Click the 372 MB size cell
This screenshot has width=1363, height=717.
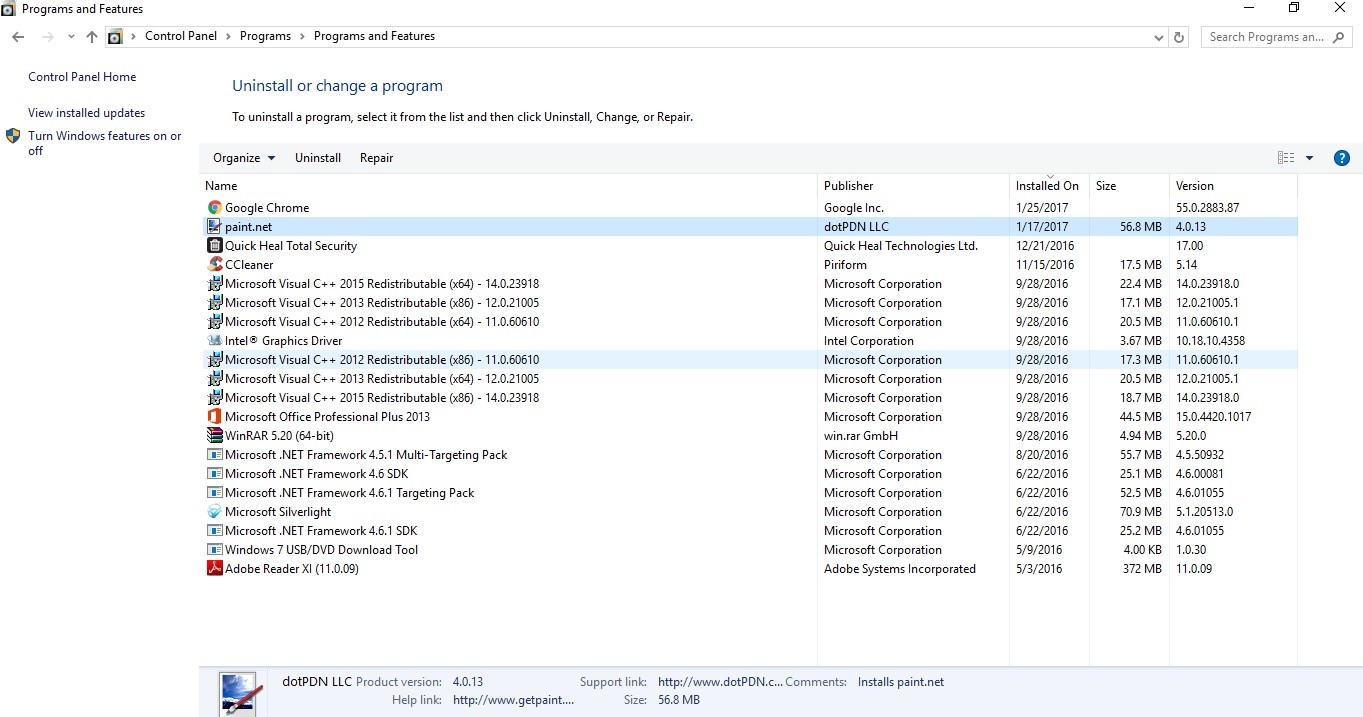pos(1142,569)
